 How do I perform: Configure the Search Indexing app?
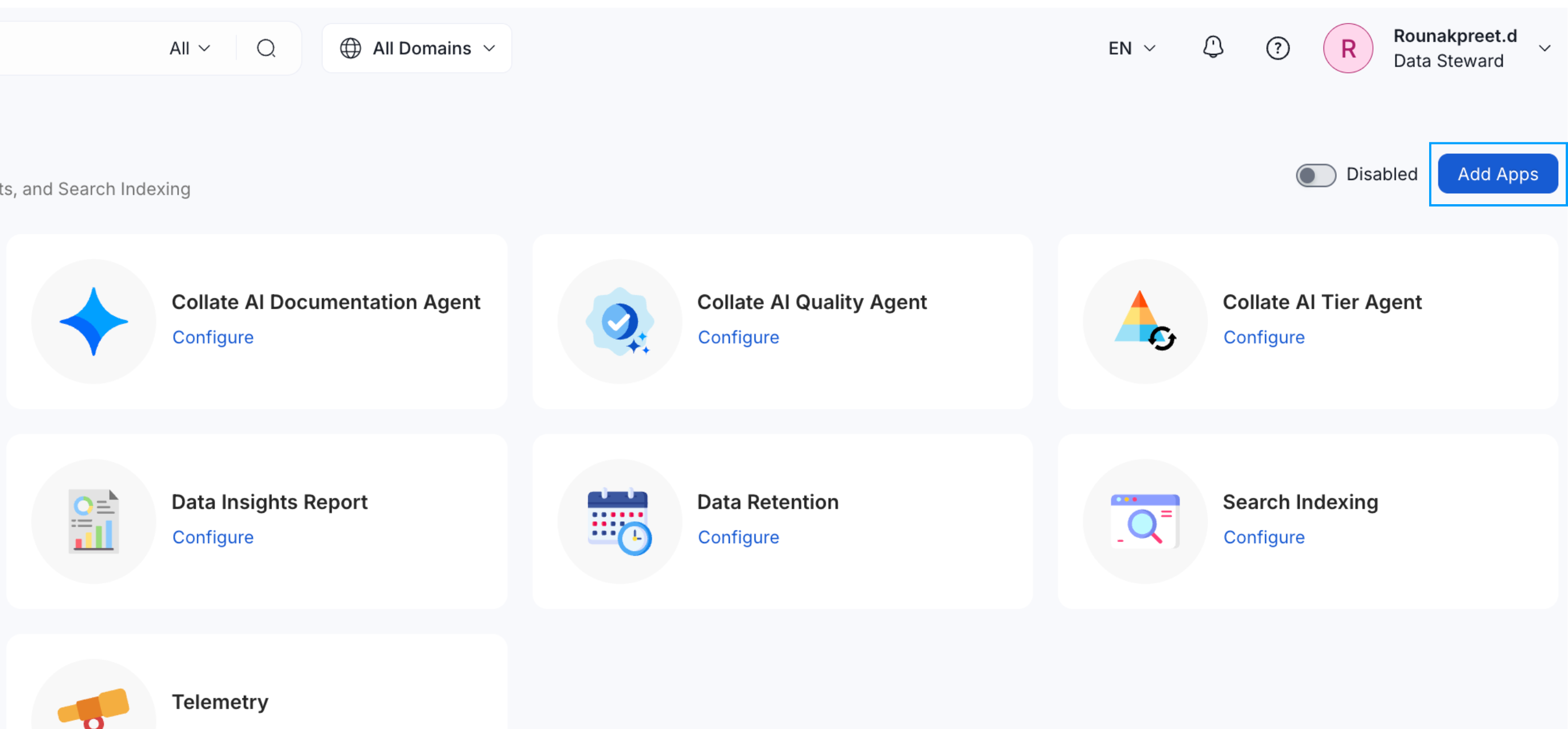(x=1264, y=537)
